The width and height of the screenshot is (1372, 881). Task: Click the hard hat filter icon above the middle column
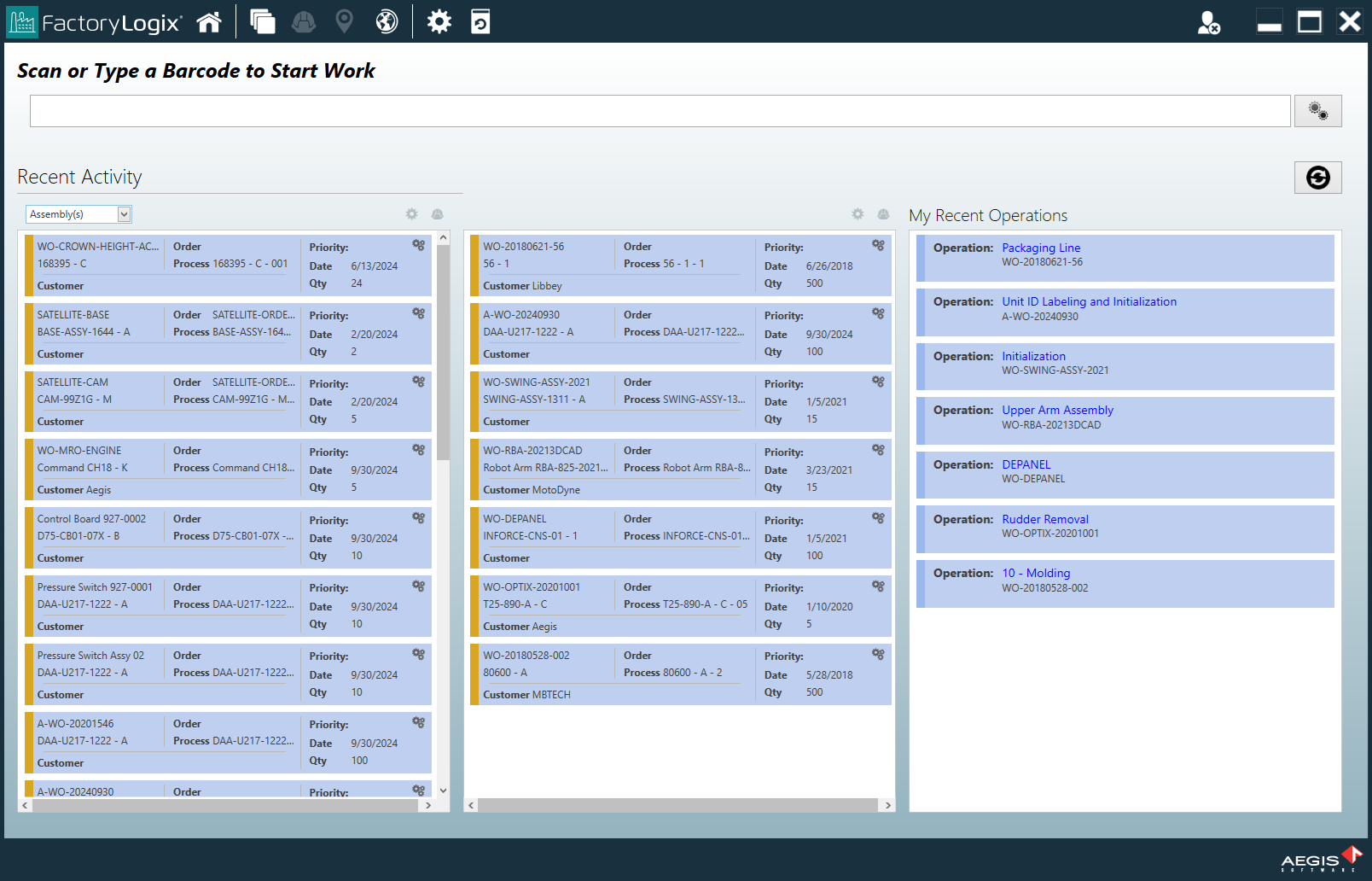coord(882,214)
